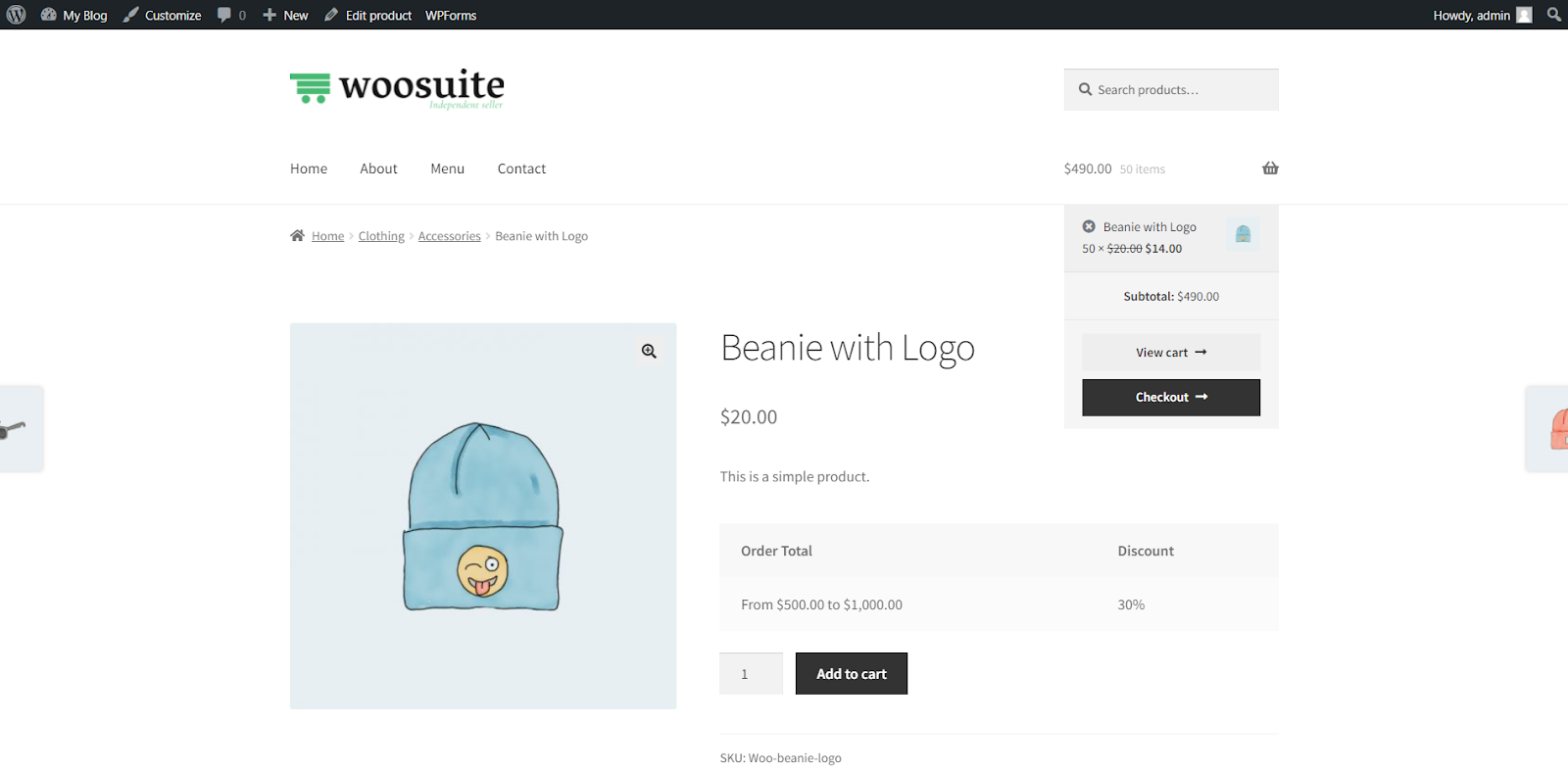Click the Checkout button
This screenshot has width=1568, height=773.
1171,397
